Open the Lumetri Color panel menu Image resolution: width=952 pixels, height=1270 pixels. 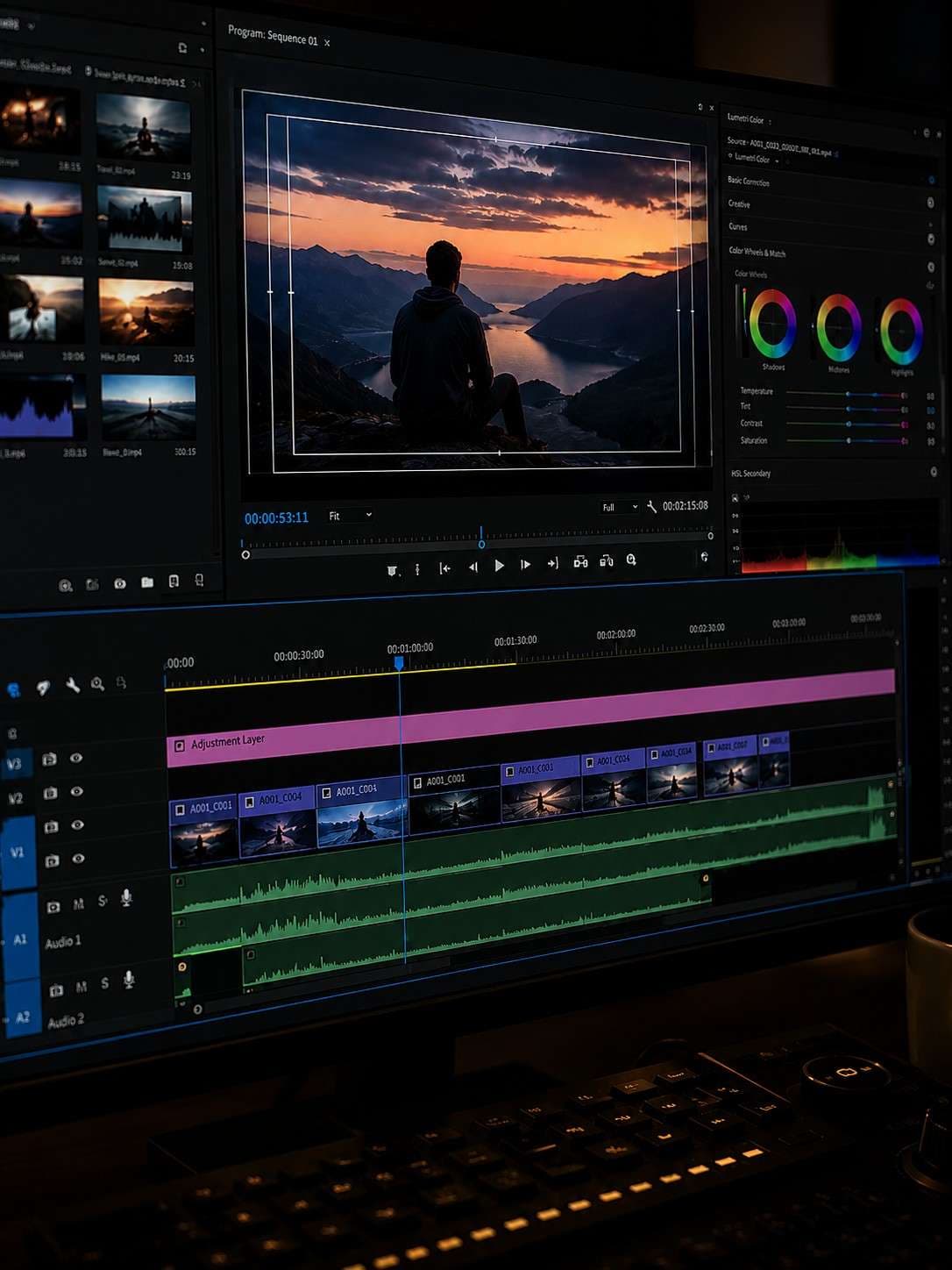[771, 120]
